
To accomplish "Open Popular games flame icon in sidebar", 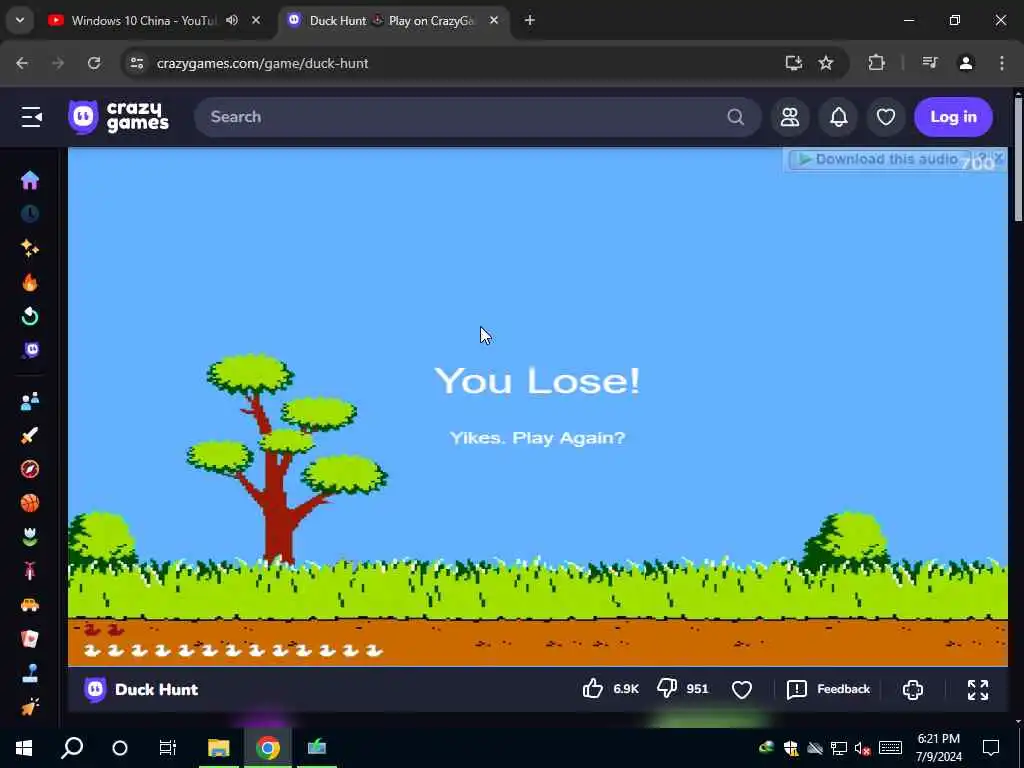I will coord(29,282).
